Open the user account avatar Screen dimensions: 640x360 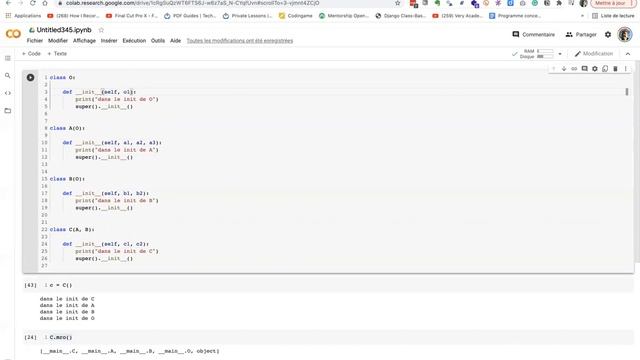[x=624, y=35]
